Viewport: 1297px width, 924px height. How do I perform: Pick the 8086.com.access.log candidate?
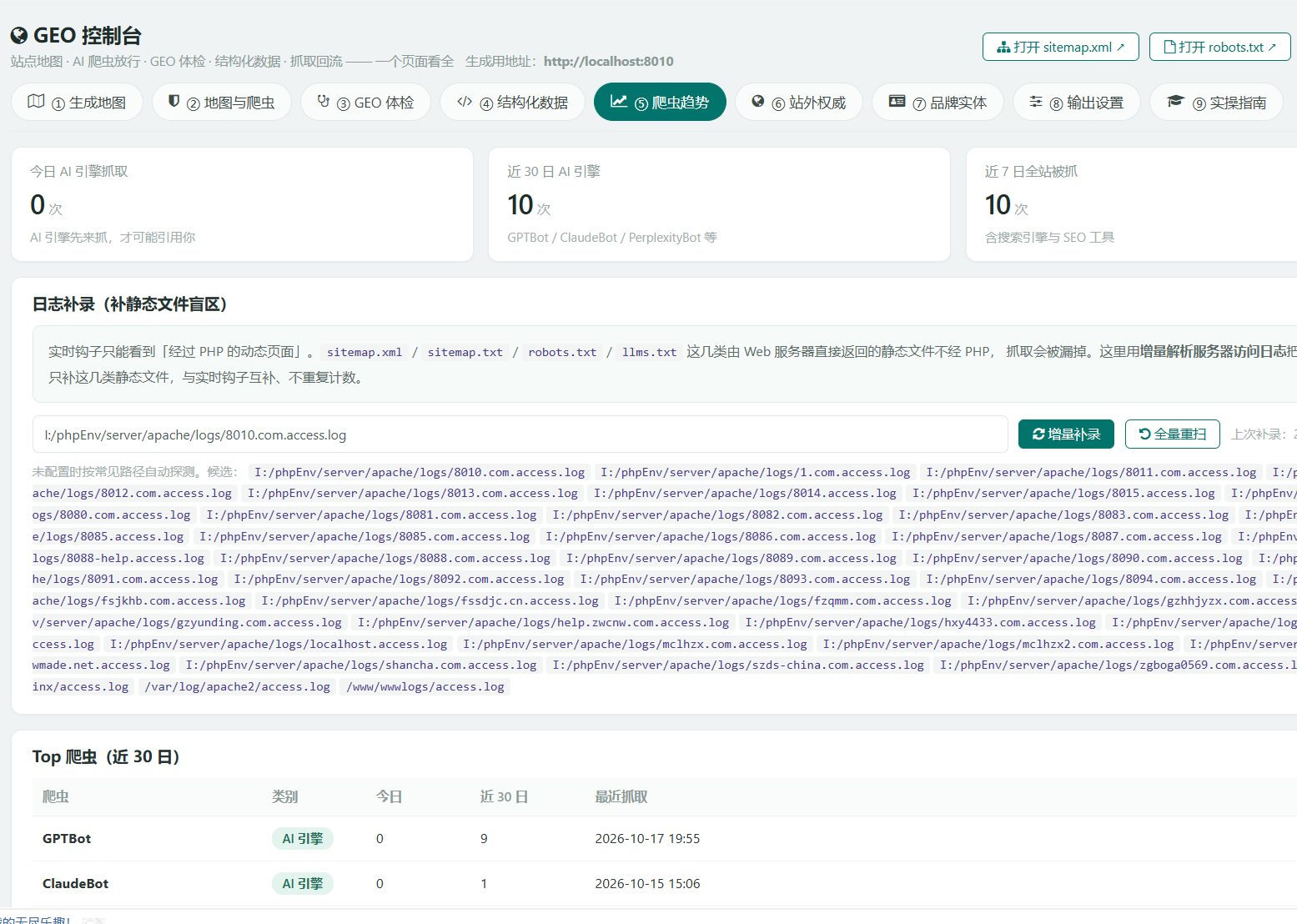tap(711, 537)
